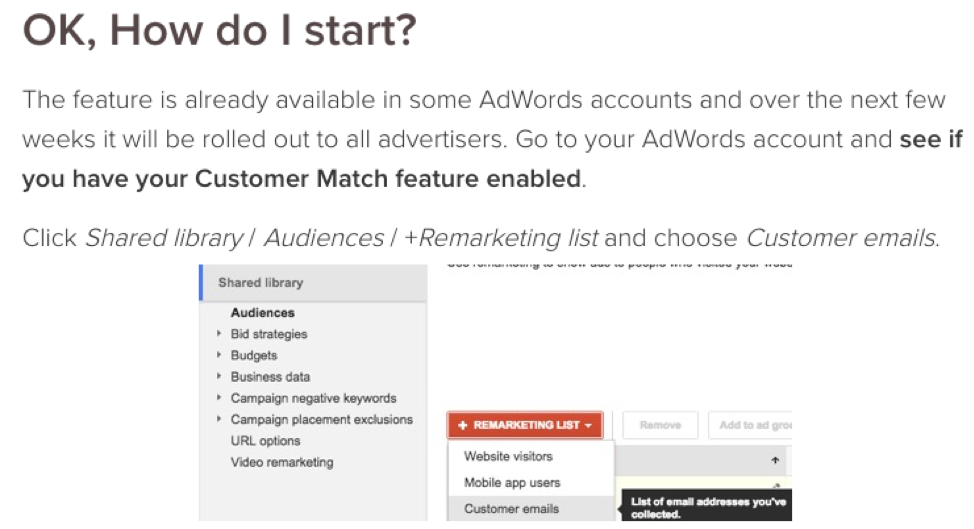The width and height of the screenshot is (974, 529).
Task: Choose Mobile app users menu entry
Action: 512,482
